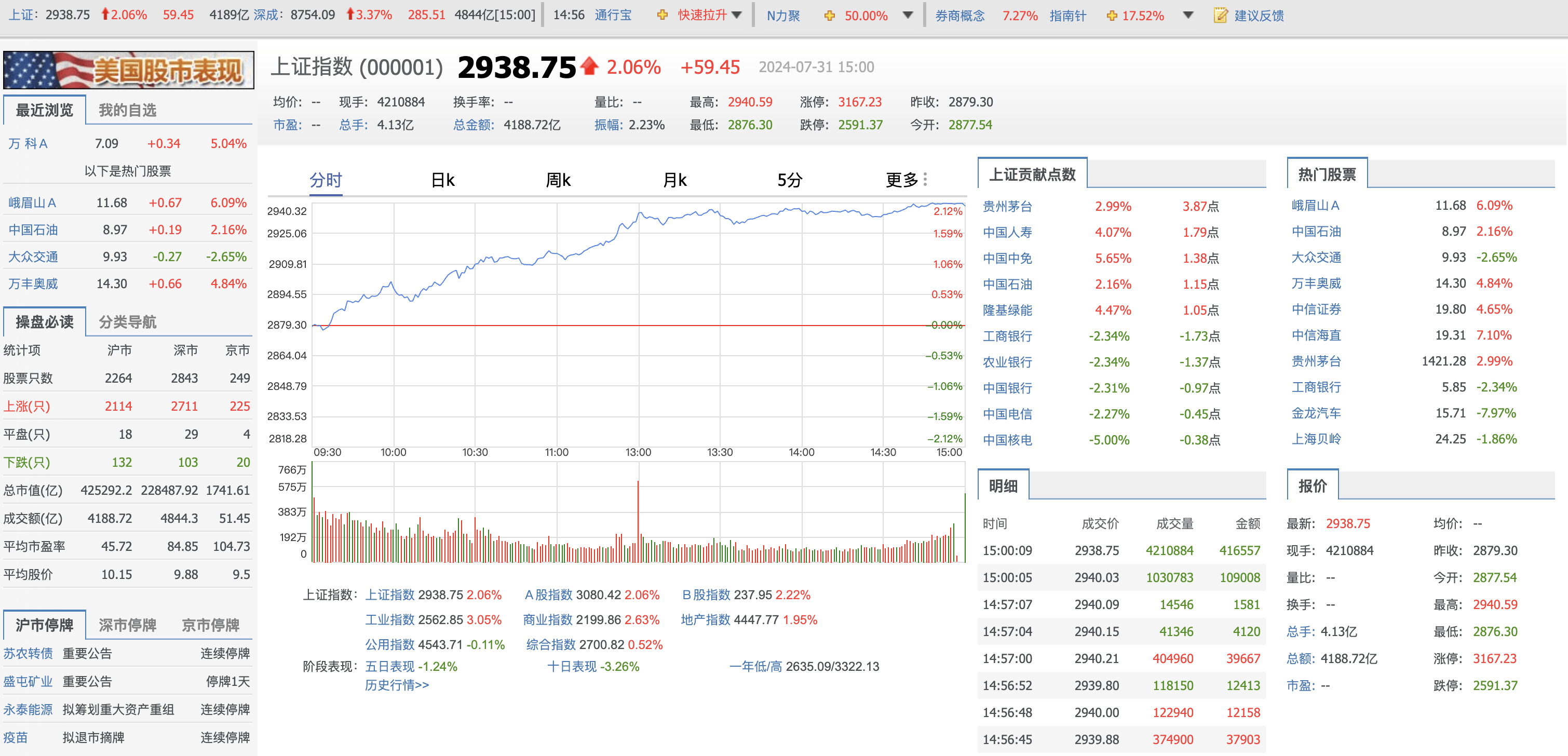Open 盛屯矿业 suspension entry
The height and width of the screenshot is (756, 1568).
click(x=28, y=681)
